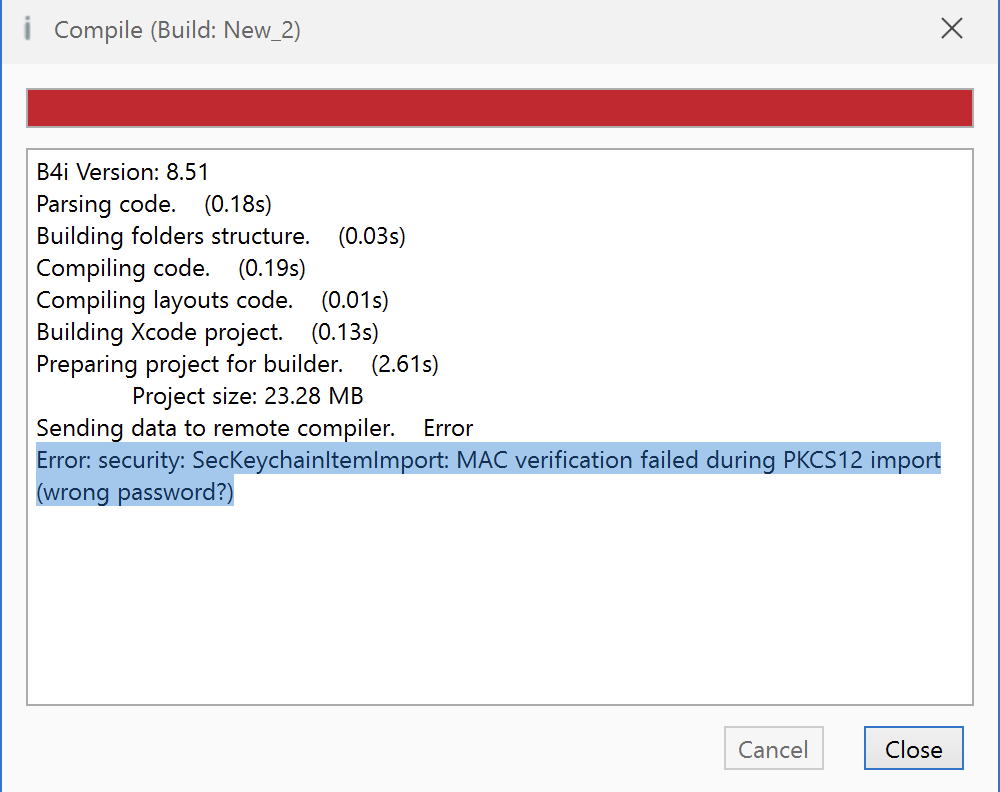The height and width of the screenshot is (792, 1000).
Task: Click the (2.61s) timing value
Action: [404, 365]
